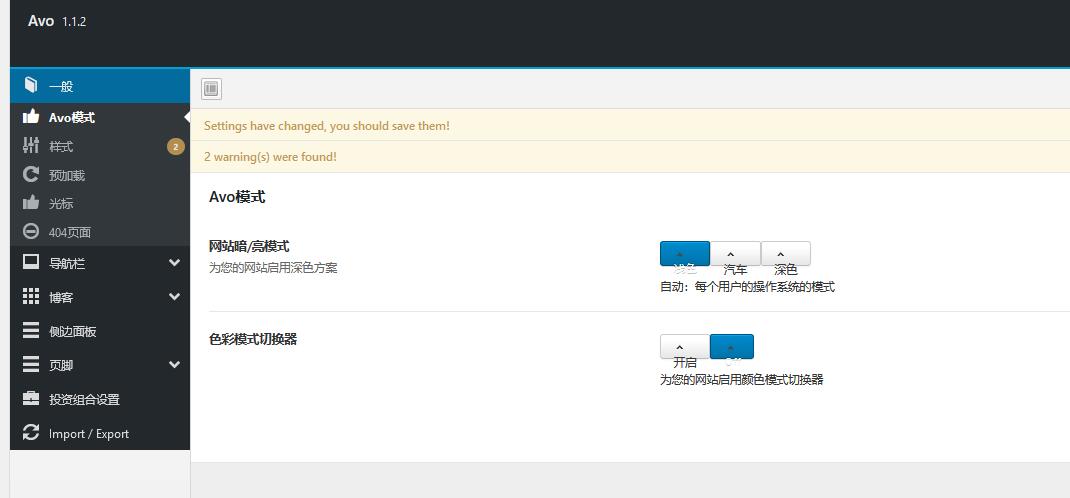
Task: Open the 导航栏 settings section
Action: click(x=100, y=263)
